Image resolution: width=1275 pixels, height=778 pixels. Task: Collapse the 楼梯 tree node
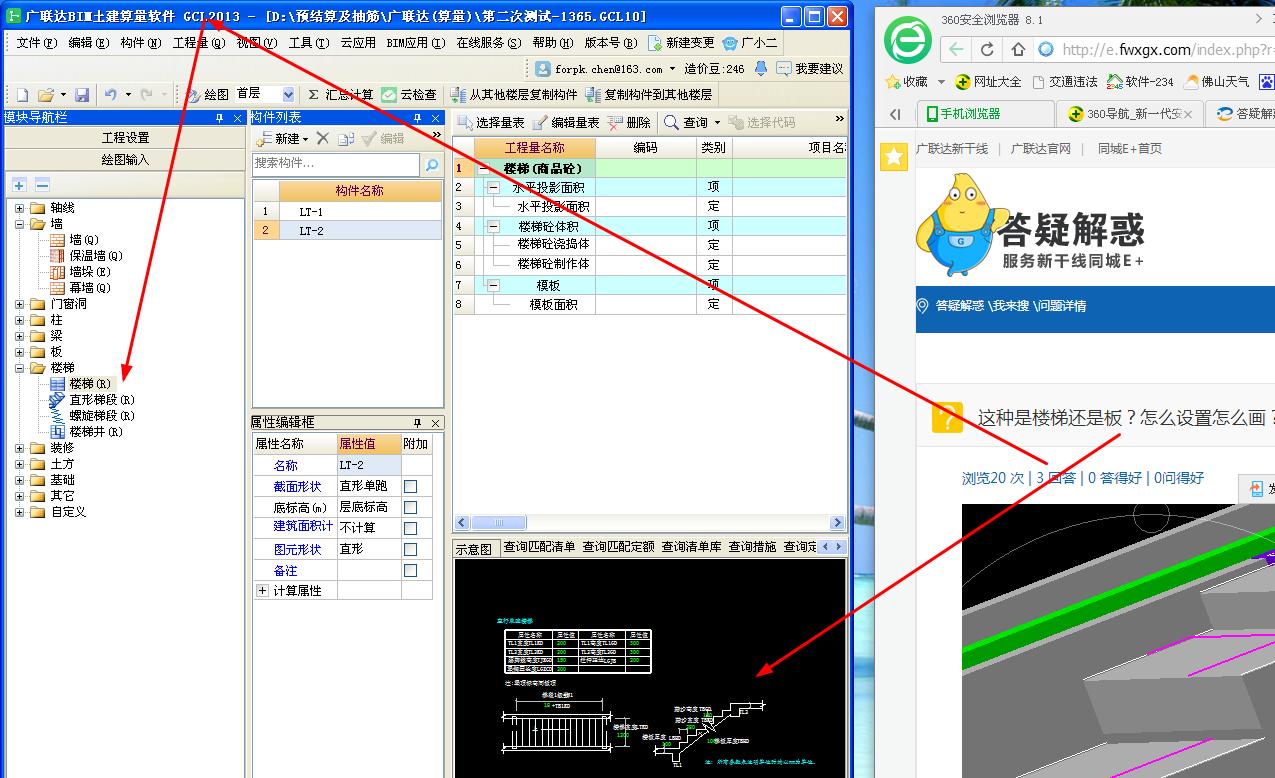point(20,368)
